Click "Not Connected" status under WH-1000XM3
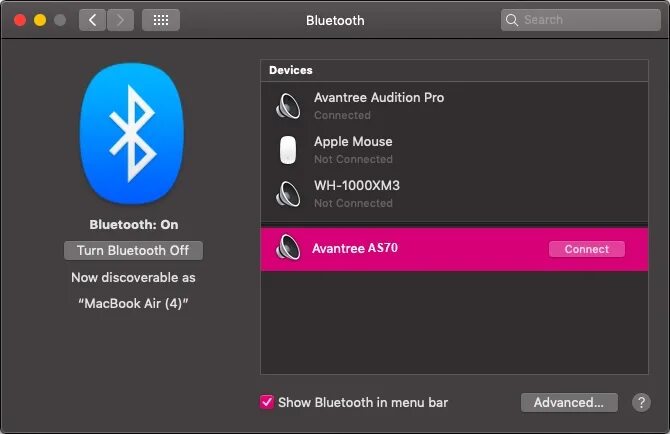The image size is (670, 434). pos(353,203)
